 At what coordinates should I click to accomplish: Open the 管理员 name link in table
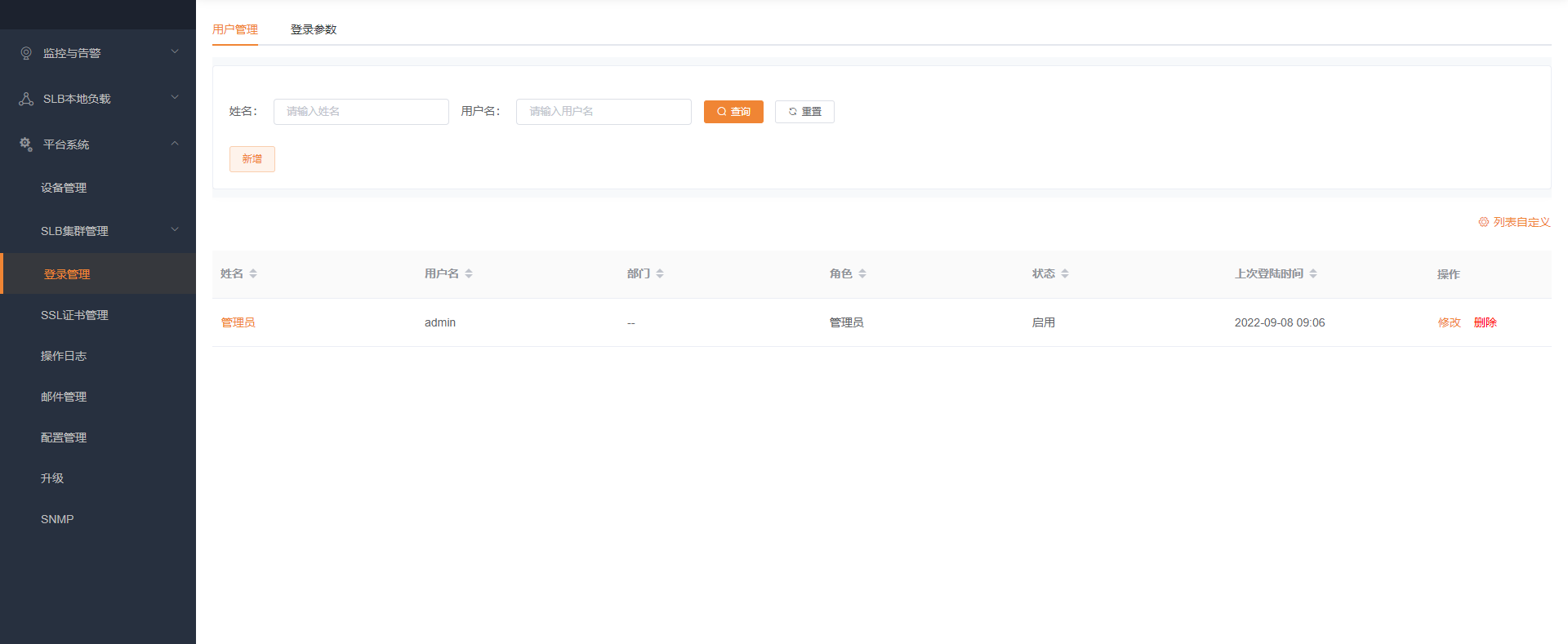(x=238, y=322)
